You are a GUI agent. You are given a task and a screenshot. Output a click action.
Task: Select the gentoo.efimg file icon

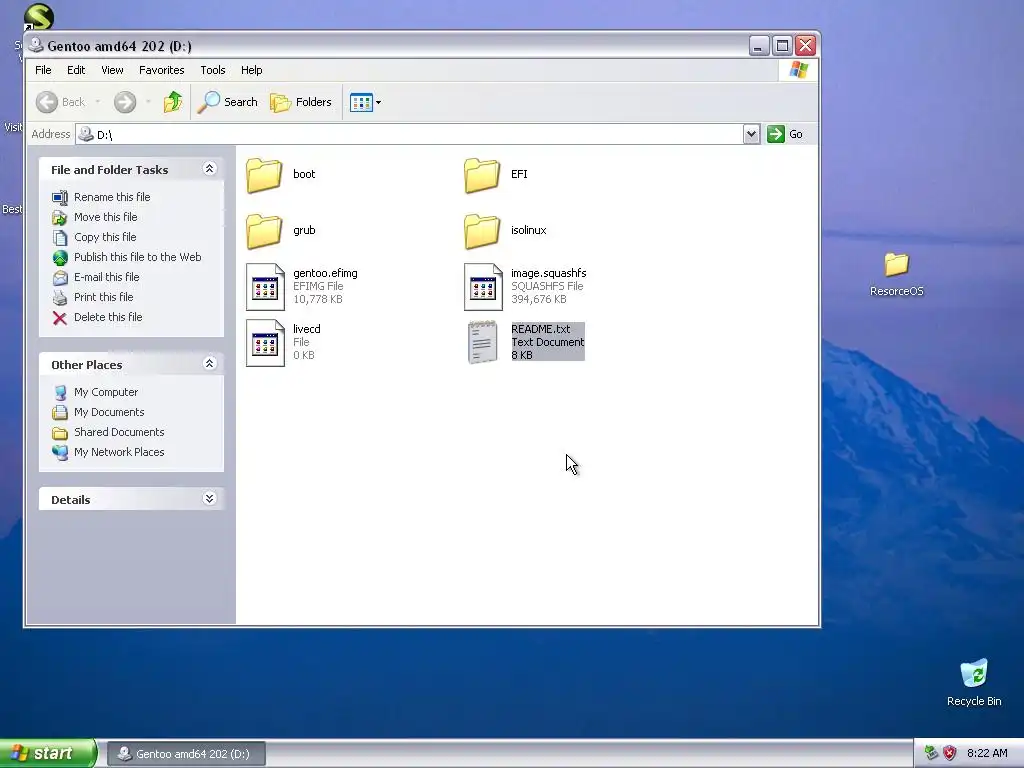(265, 287)
